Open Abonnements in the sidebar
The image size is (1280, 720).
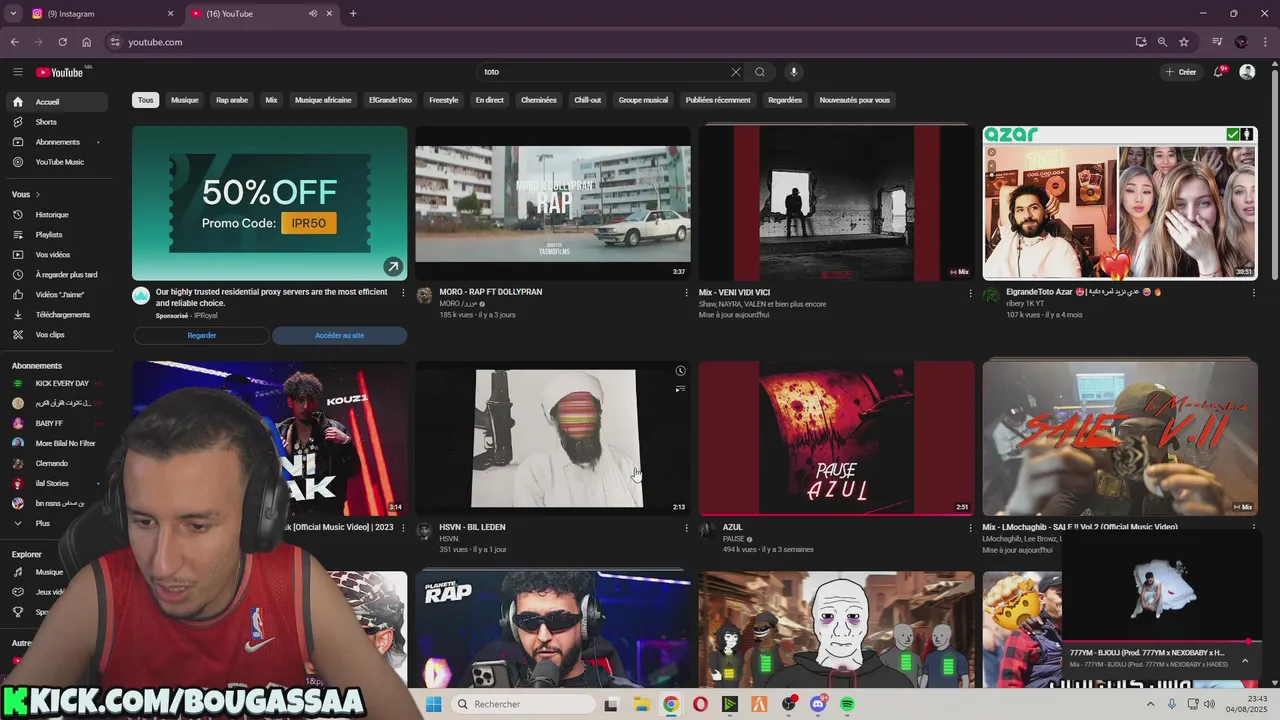(57, 142)
